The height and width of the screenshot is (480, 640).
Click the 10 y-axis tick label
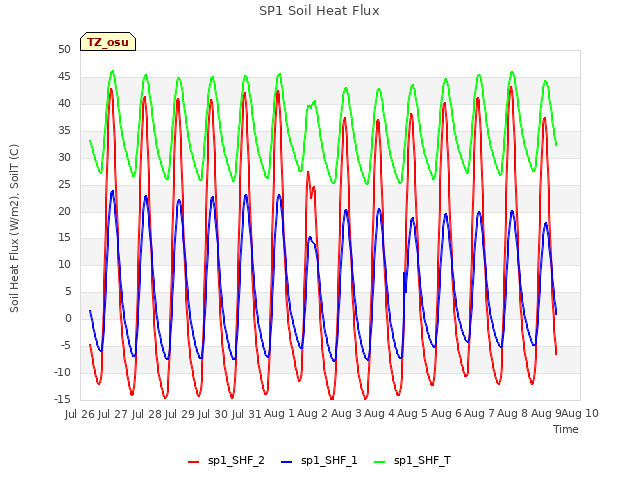coord(64,265)
